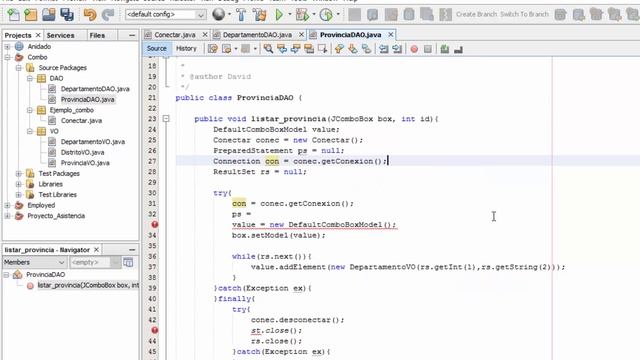Click the Redo arrow icon
The height and width of the screenshot is (360, 640).
[x=108, y=15]
